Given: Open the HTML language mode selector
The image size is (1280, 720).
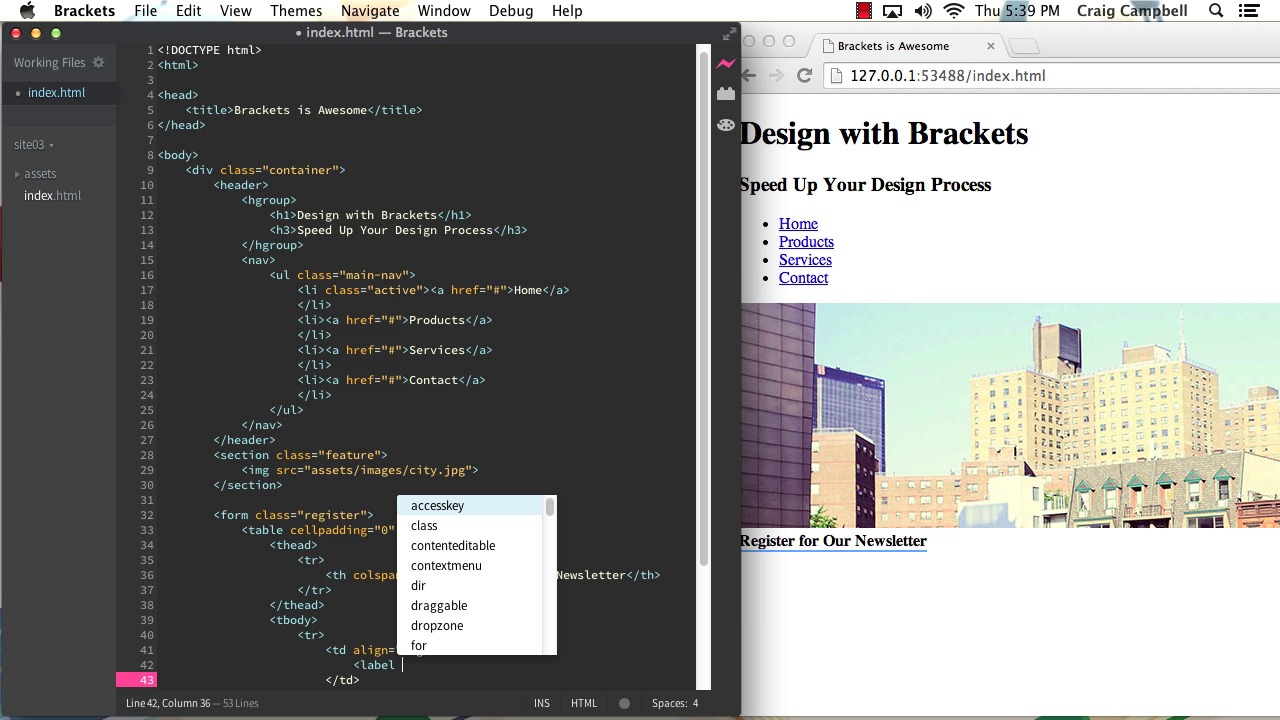Looking at the screenshot, I should [583, 703].
